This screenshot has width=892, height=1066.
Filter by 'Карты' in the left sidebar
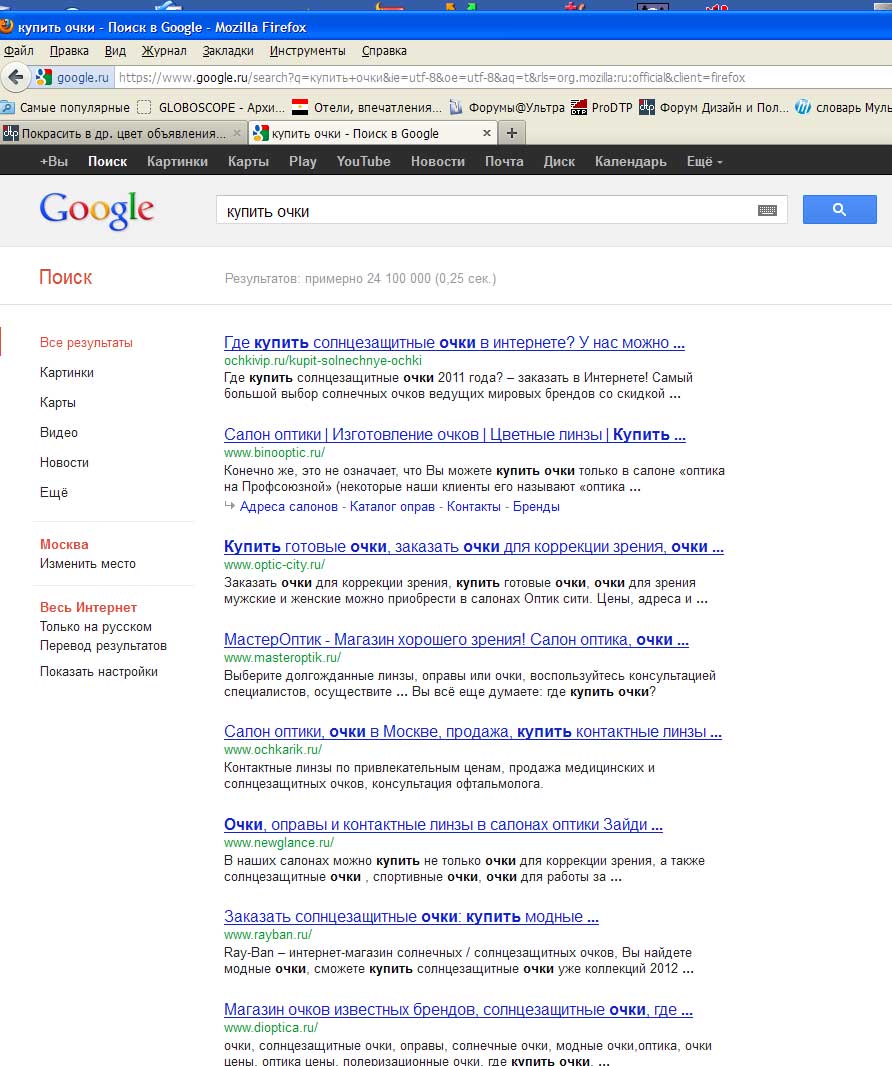pos(58,402)
